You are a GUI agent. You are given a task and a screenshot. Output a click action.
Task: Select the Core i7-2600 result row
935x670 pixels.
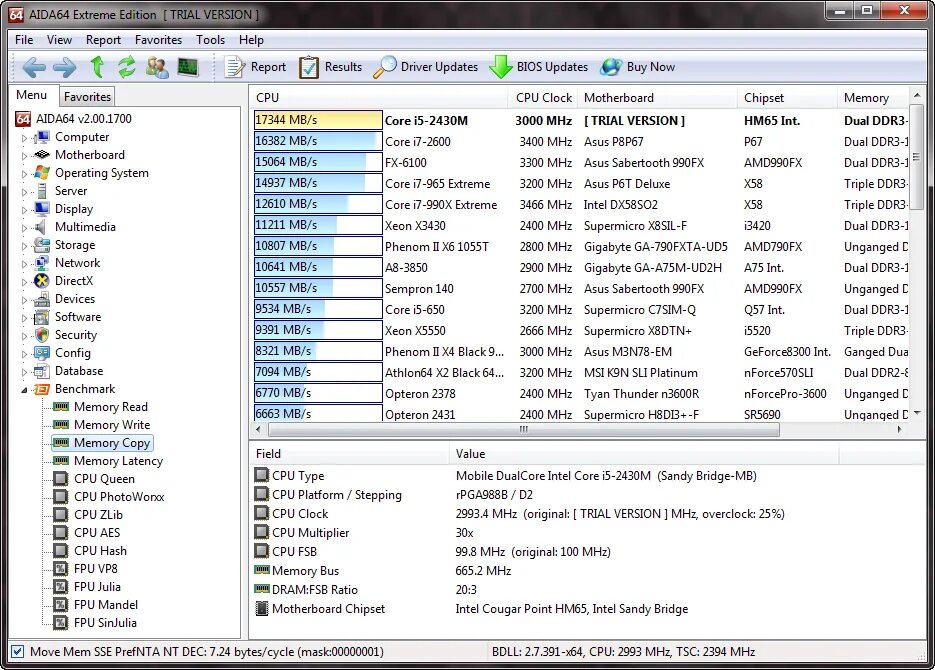pyautogui.click(x=581, y=141)
